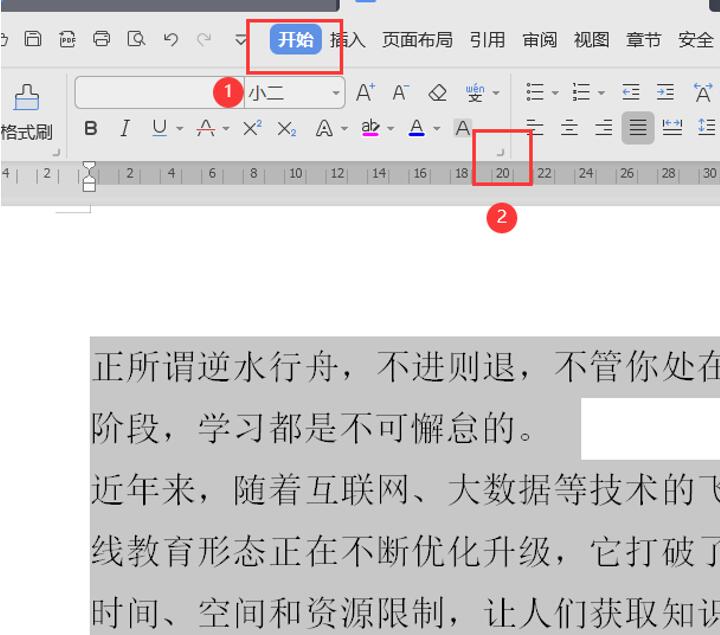Click the Chinese layout character scaling icon
Screen dimensions: 720x635
coord(703,92)
